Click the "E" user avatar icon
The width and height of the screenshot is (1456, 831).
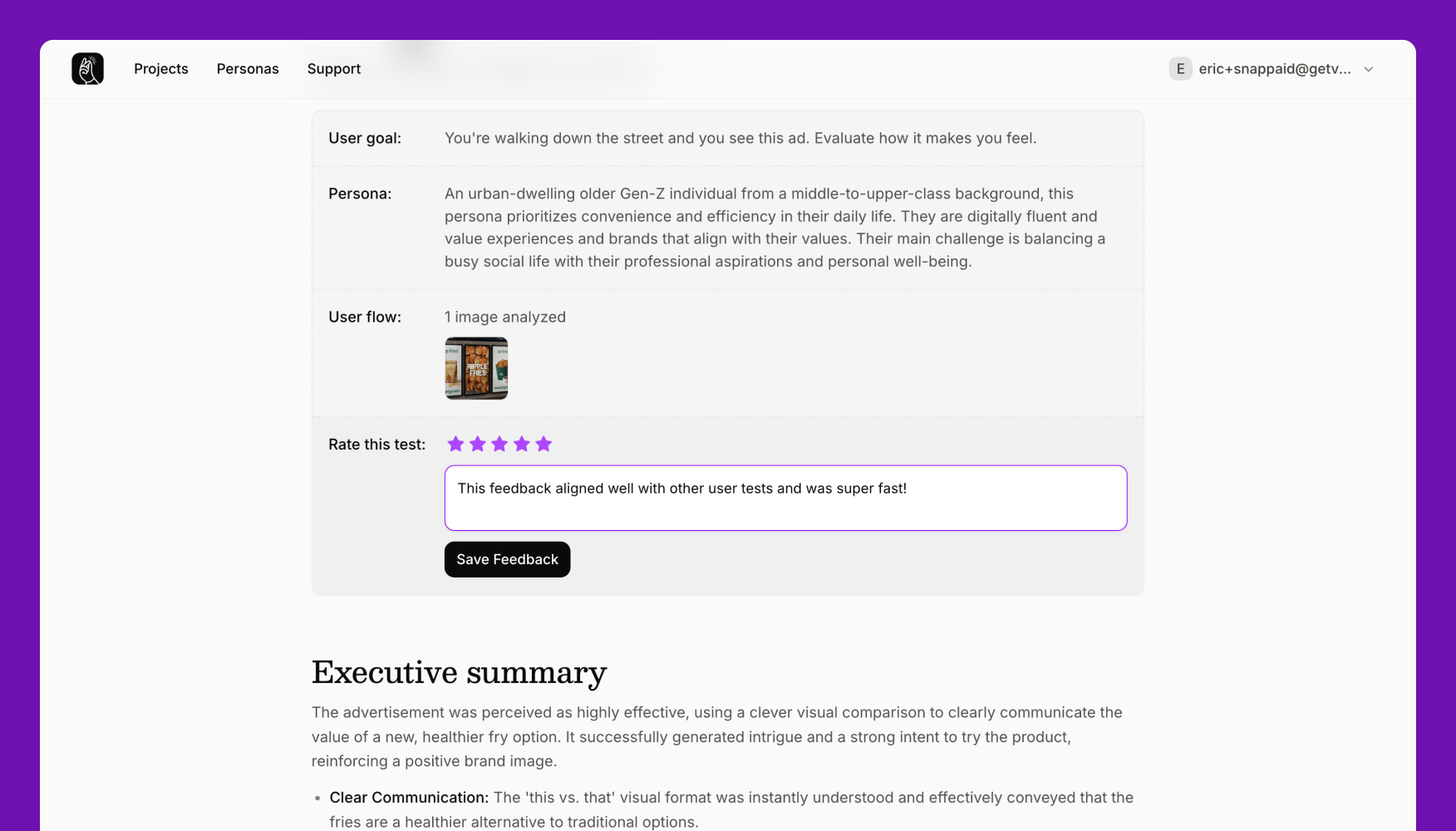(x=1180, y=68)
